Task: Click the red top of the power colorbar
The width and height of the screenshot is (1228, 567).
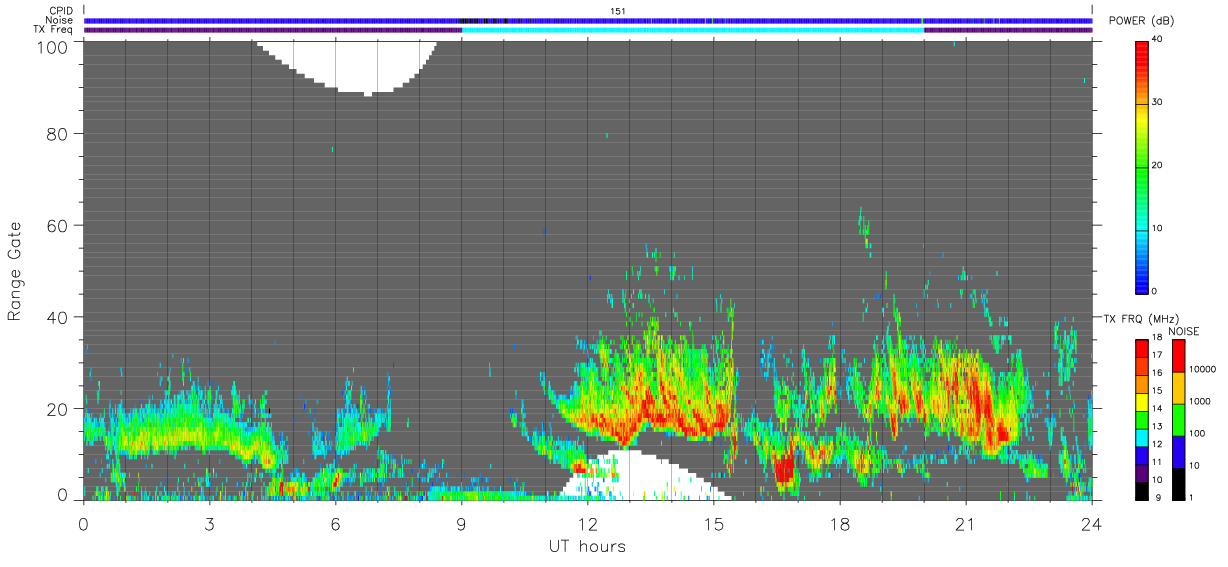Action: (1142, 55)
